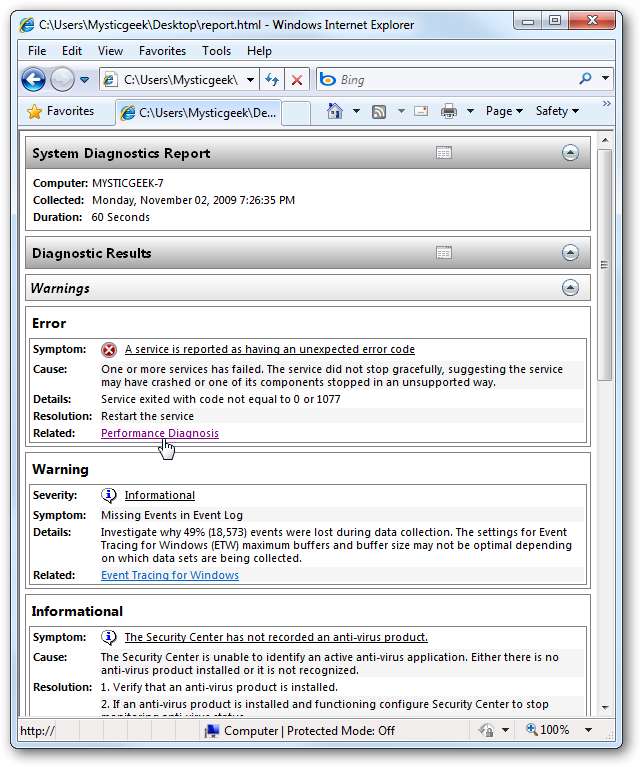
Task: Click the Home page icon
Action: (x=336, y=112)
